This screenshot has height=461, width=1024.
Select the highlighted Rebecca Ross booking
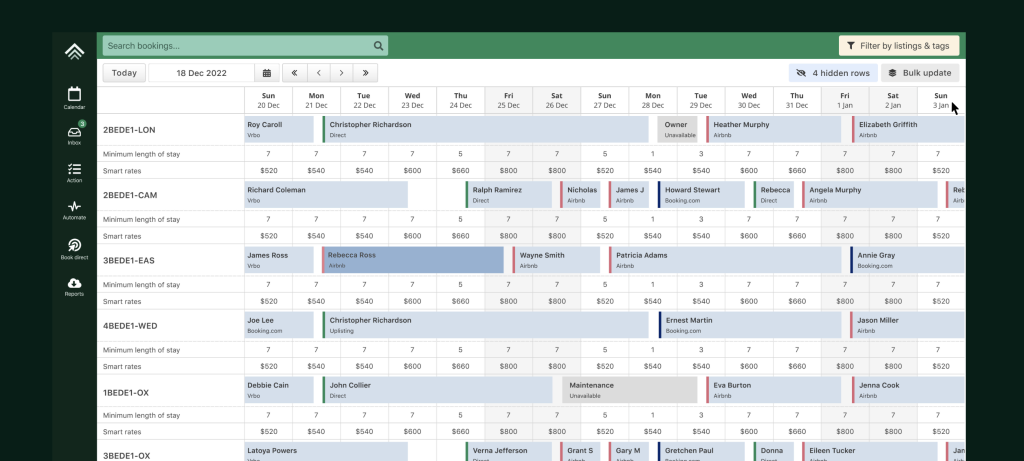click(x=412, y=260)
